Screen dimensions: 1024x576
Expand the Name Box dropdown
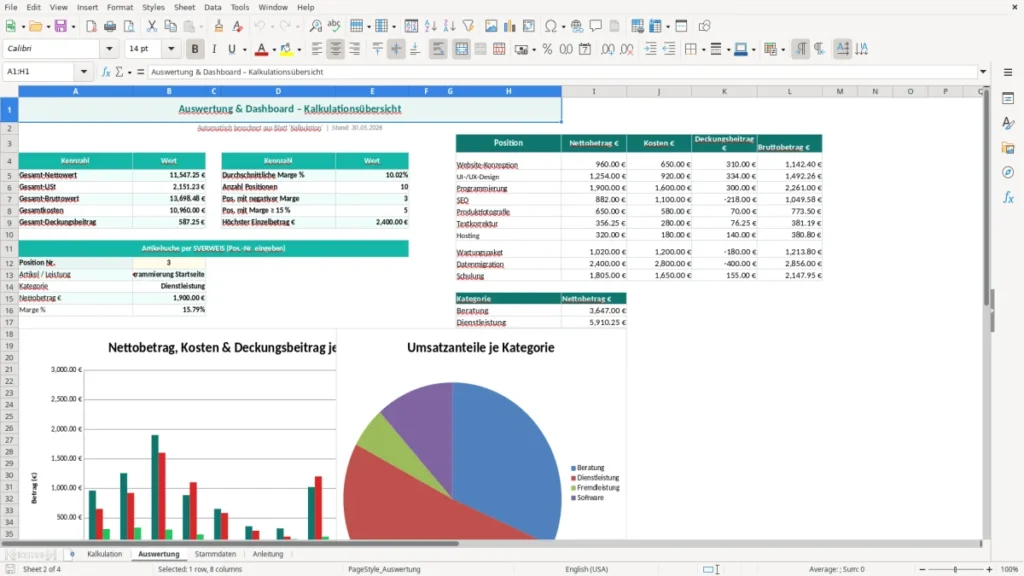point(84,72)
